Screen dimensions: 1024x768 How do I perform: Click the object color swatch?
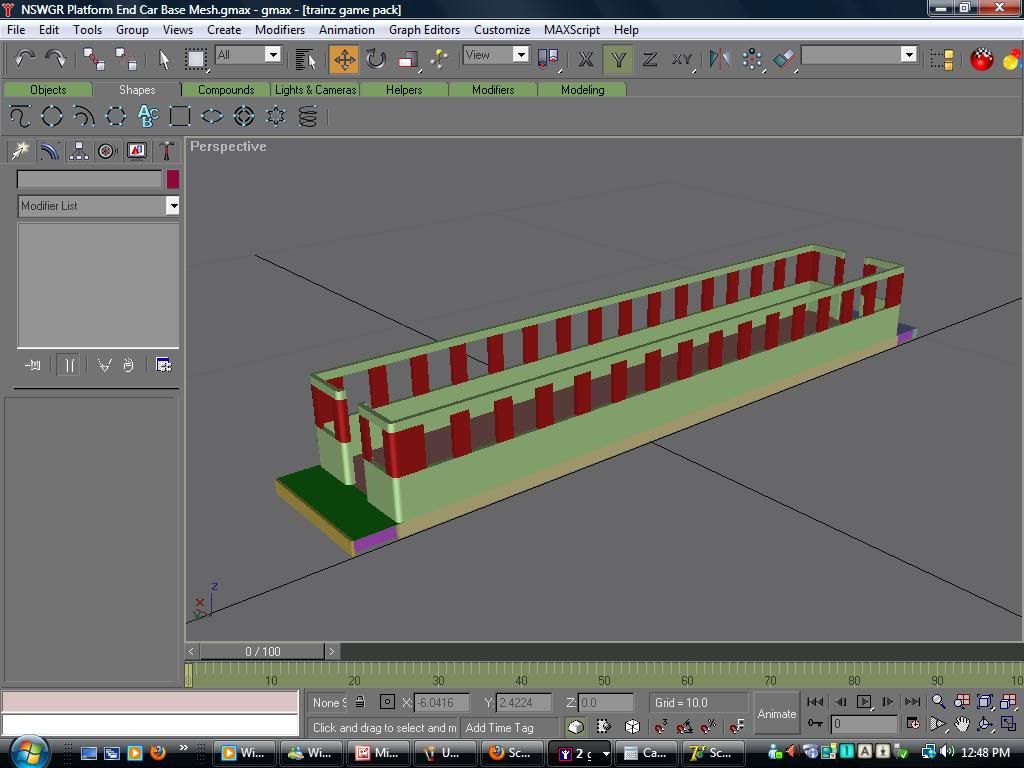(x=172, y=179)
